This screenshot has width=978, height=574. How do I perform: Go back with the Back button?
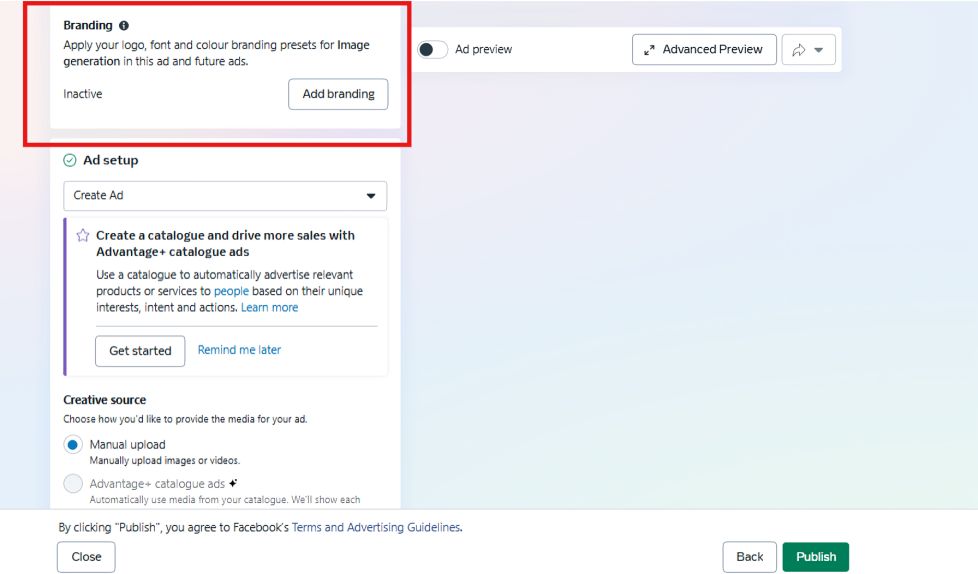point(749,557)
